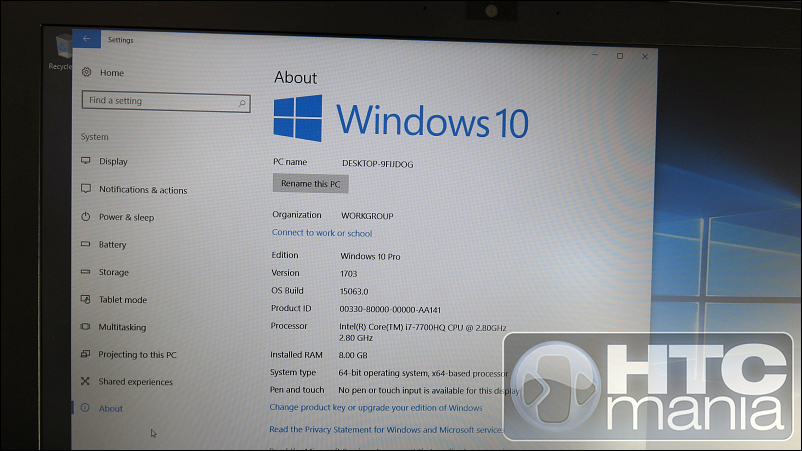This screenshot has height=451, width=802.
Task: Click the Battery icon
Action: coord(85,244)
